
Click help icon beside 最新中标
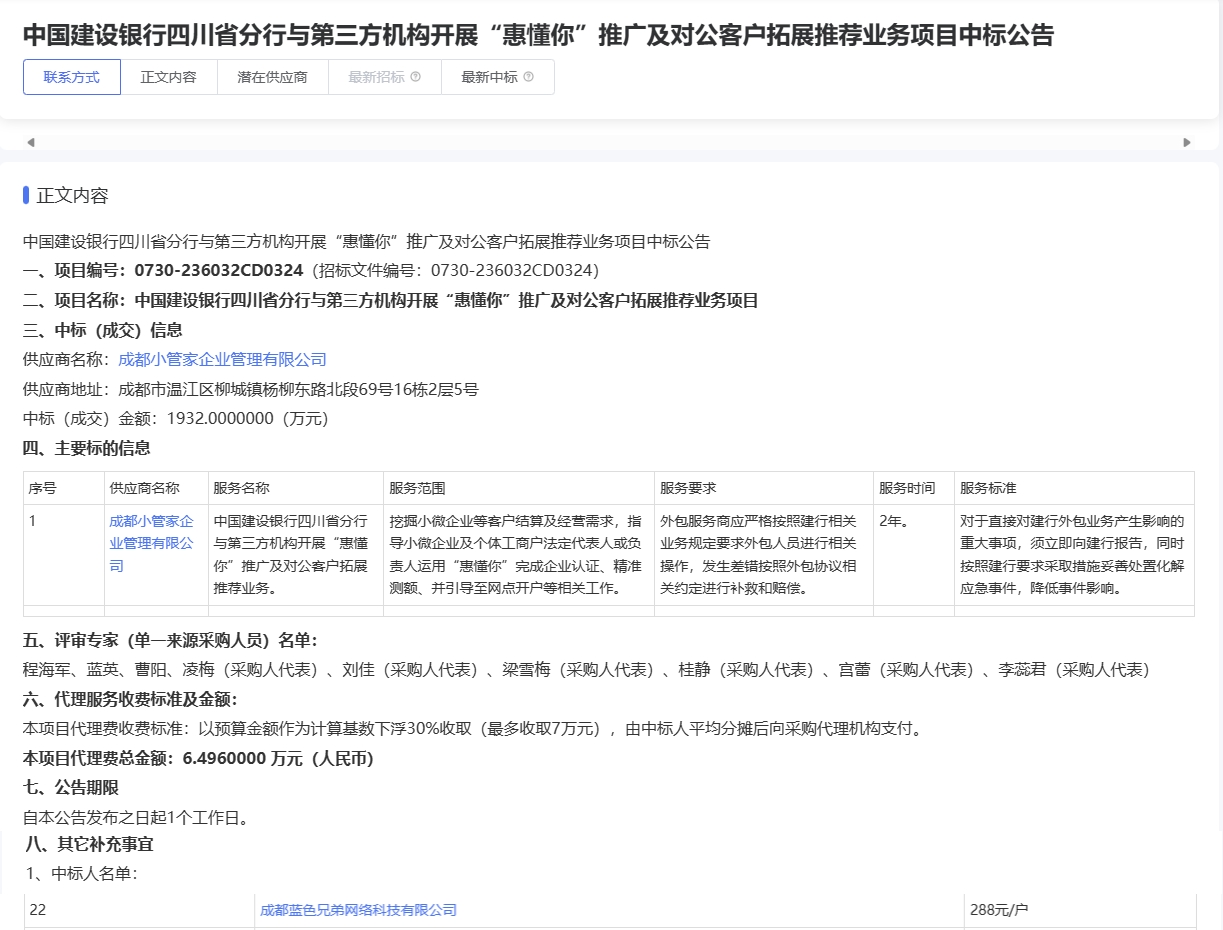[529, 77]
